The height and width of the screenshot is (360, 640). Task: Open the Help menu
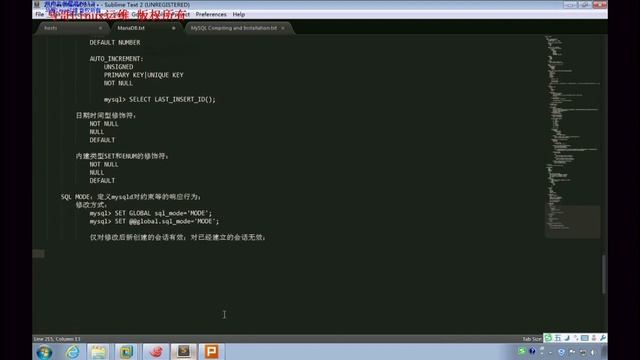click(x=239, y=14)
